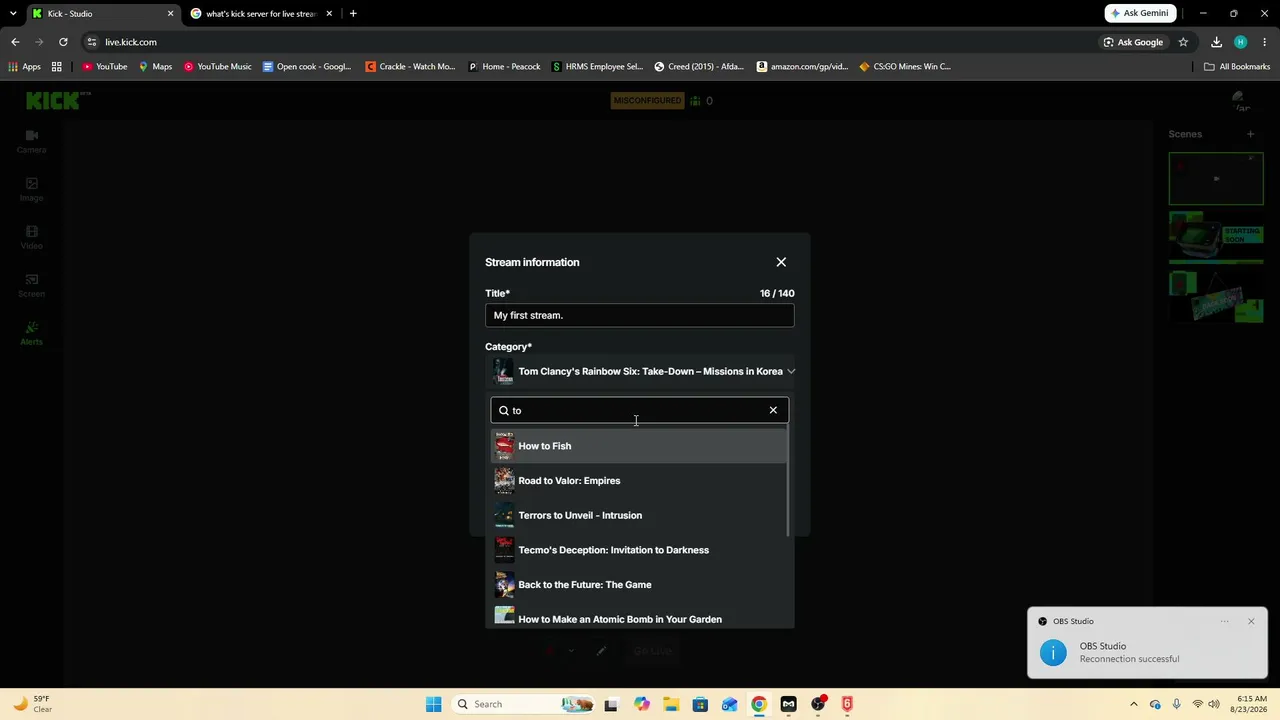The height and width of the screenshot is (720, 1280).
Task: Open OBS notification options menu
Action: click(1224, 621)
